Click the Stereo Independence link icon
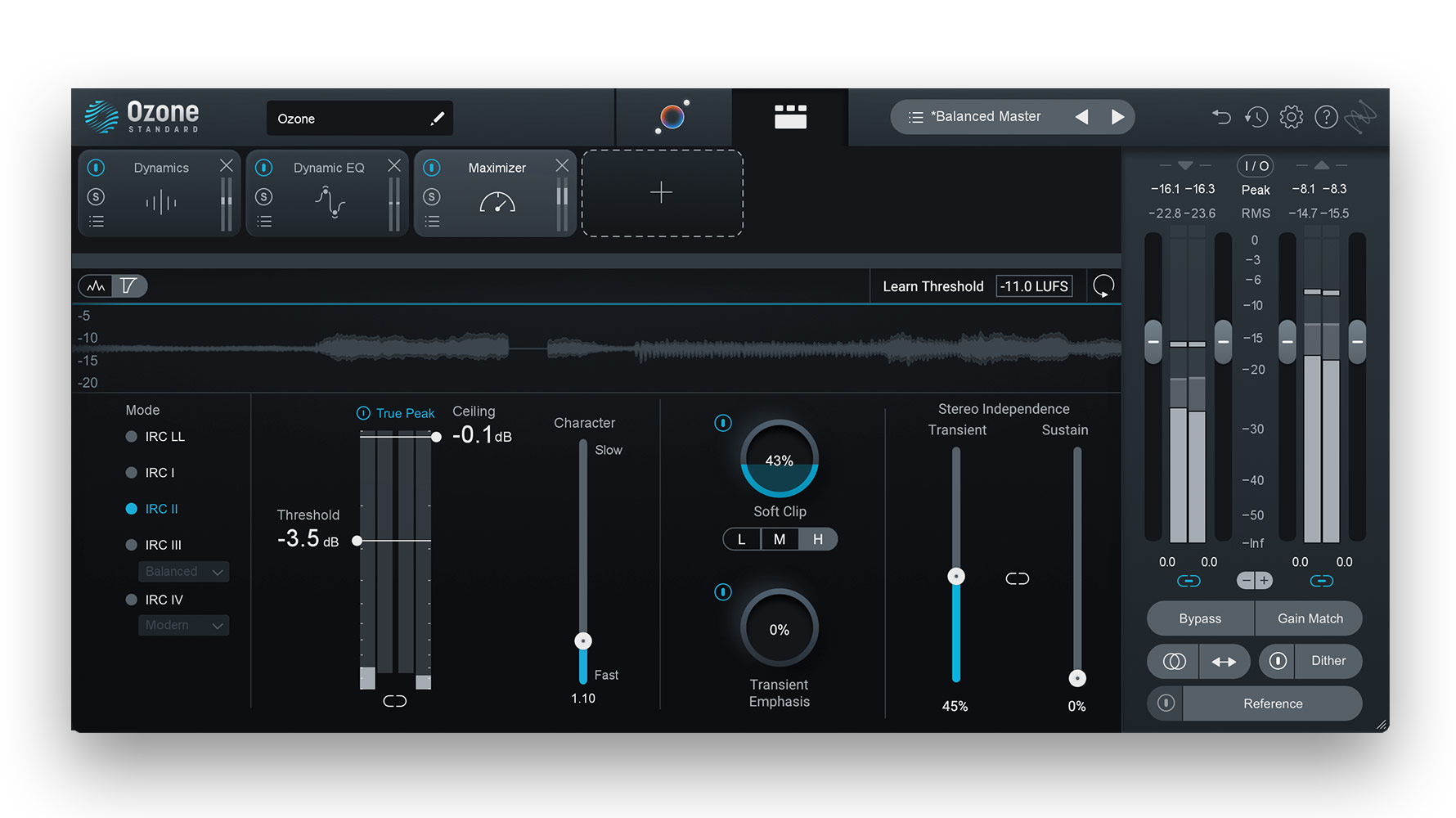The image size is (1456, 818). coord(1017,579)
